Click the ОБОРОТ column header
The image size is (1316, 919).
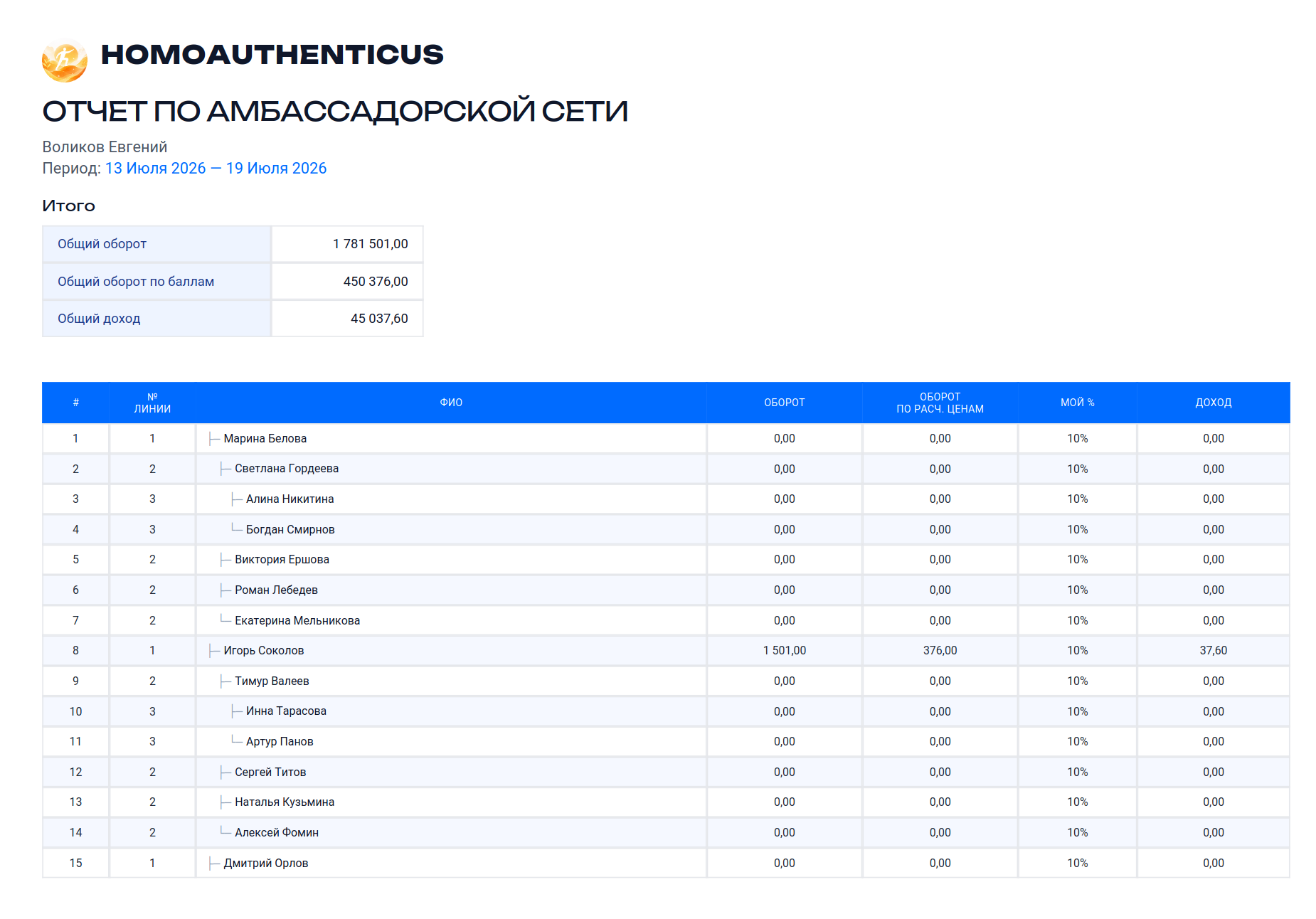point(784,403)
